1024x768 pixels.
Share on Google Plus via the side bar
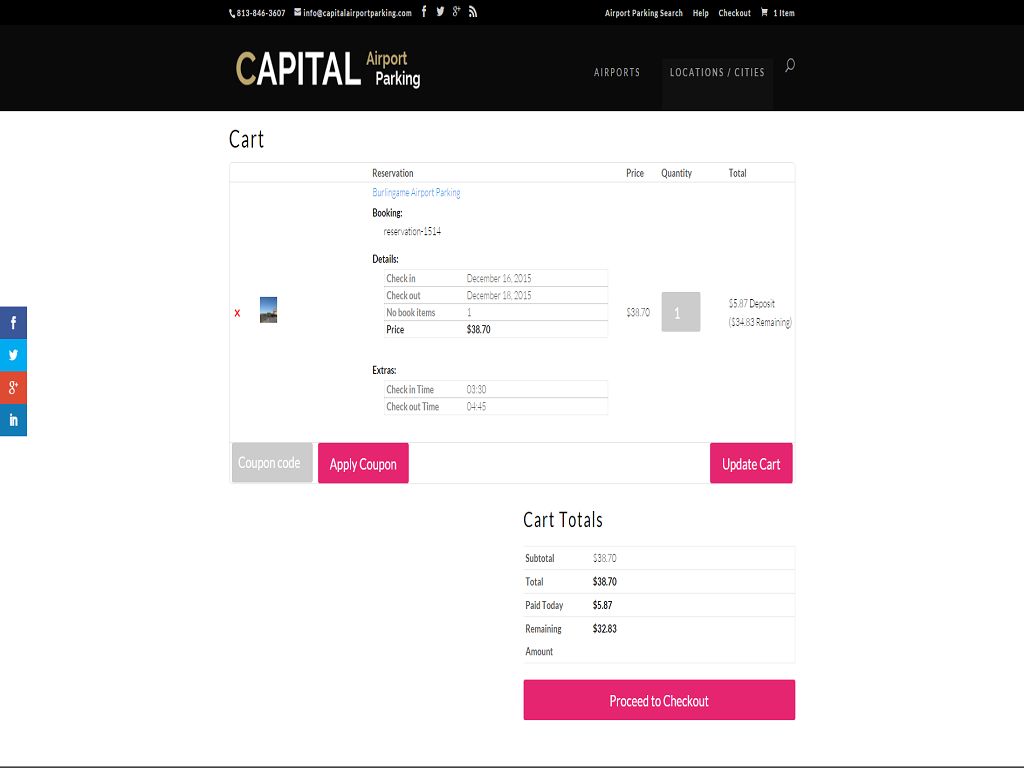pyautogui.click(x=13, y=387)
